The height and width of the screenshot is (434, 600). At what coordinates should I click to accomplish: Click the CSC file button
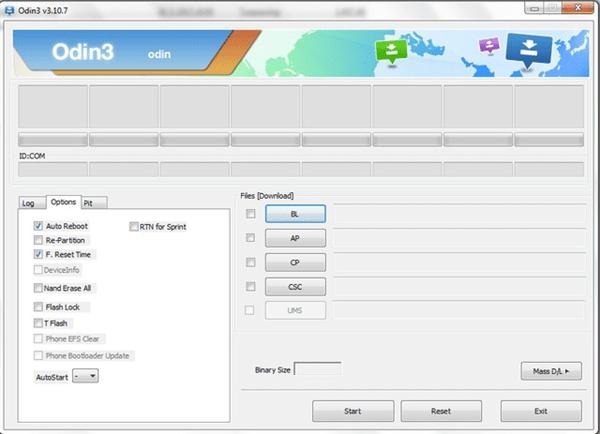[x=295, y=286]
